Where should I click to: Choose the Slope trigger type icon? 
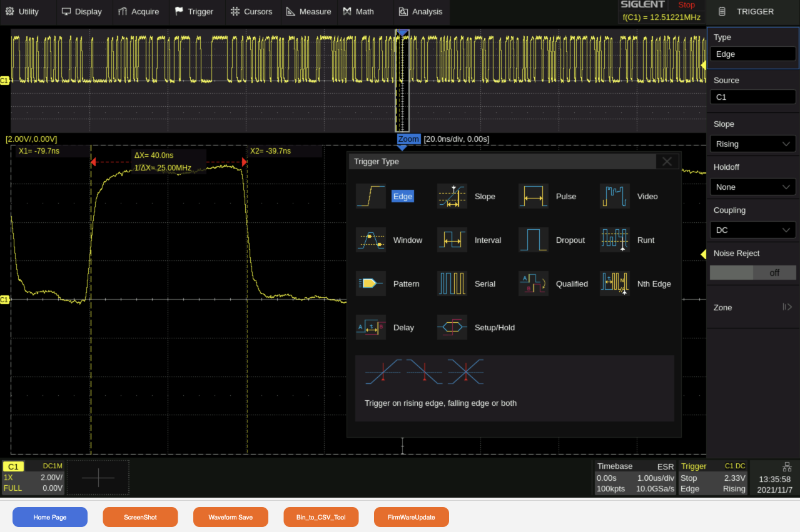[x=452, y=196]
